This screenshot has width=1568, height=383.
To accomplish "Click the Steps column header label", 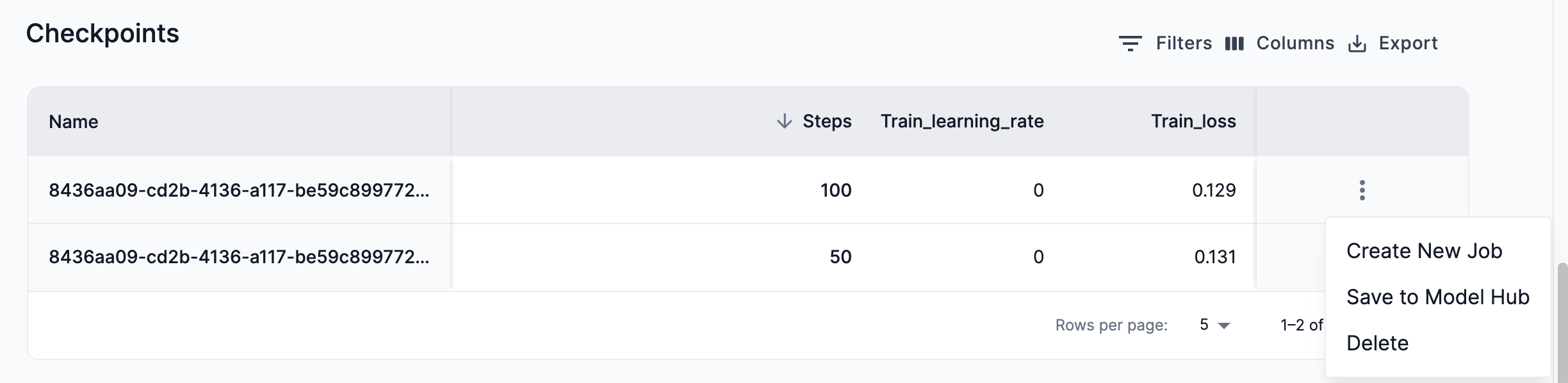I will point(827,121).
